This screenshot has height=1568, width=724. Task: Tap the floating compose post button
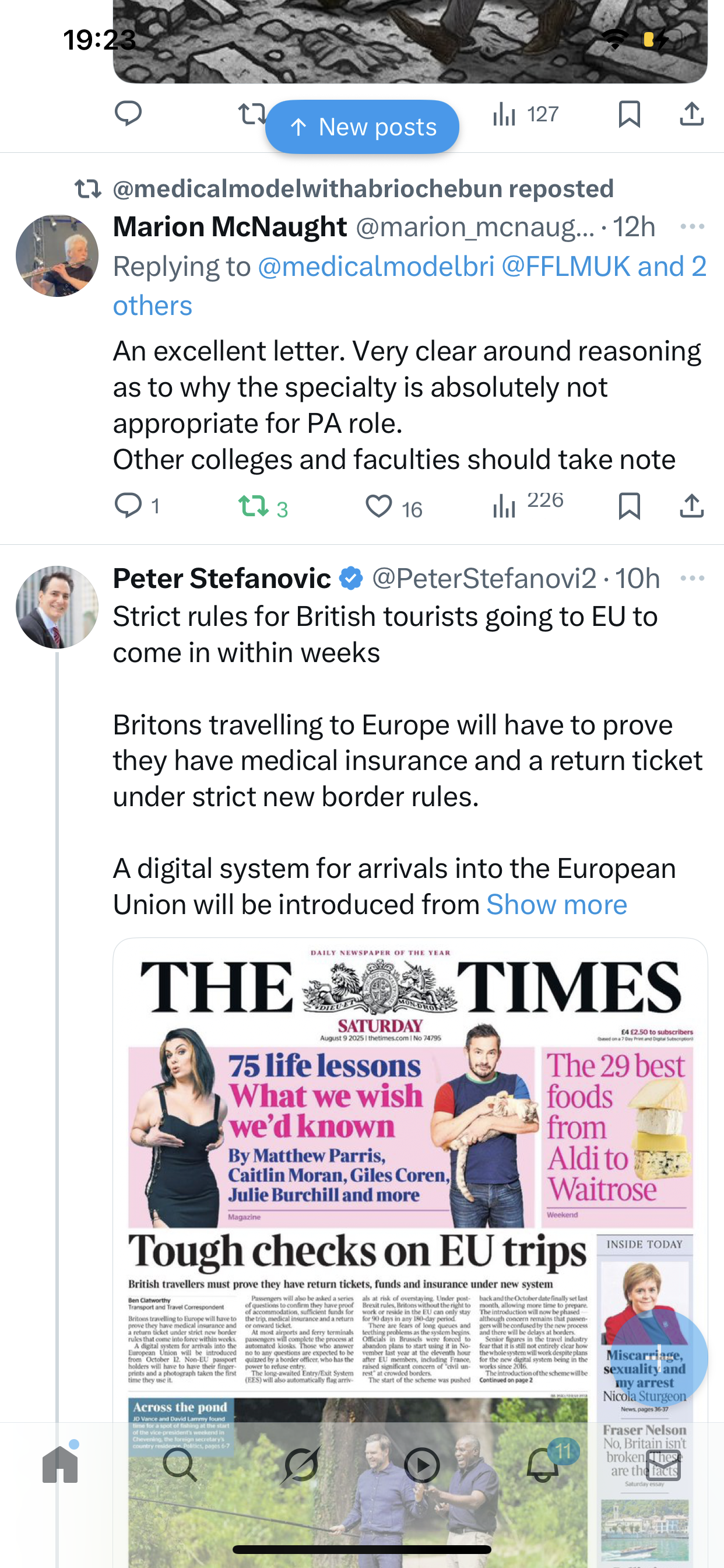point(659,1359)
